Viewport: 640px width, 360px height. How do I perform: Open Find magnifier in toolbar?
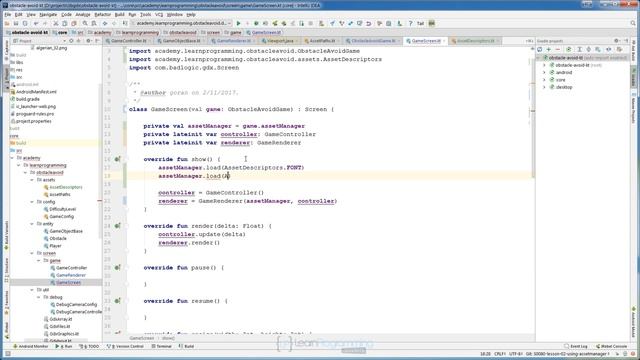[85, 23]
